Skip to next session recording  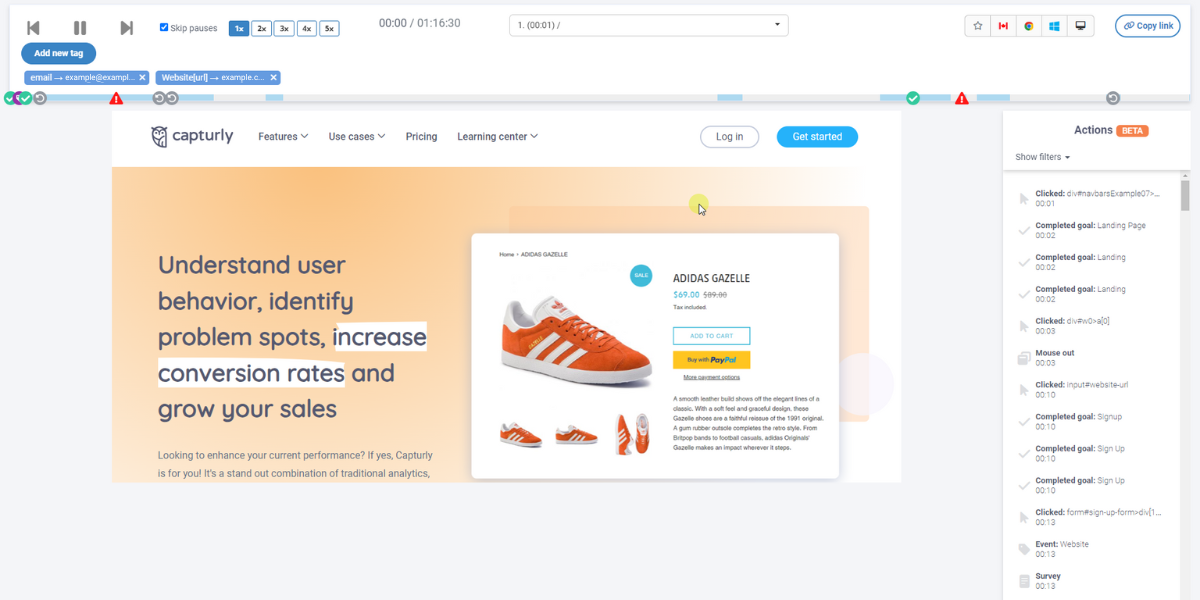tap(126, 28)
